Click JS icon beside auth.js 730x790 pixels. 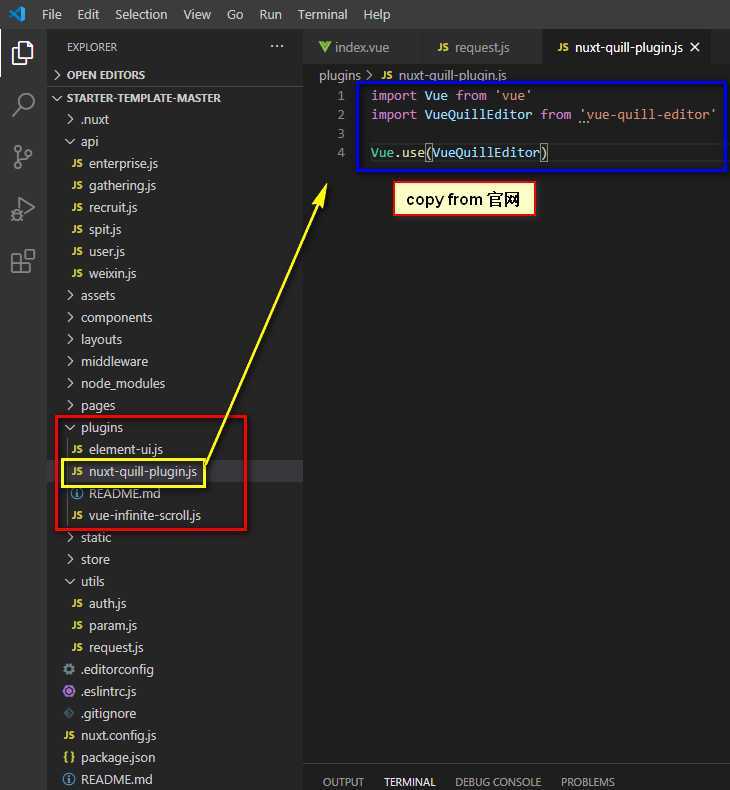(x=77, y=603)
